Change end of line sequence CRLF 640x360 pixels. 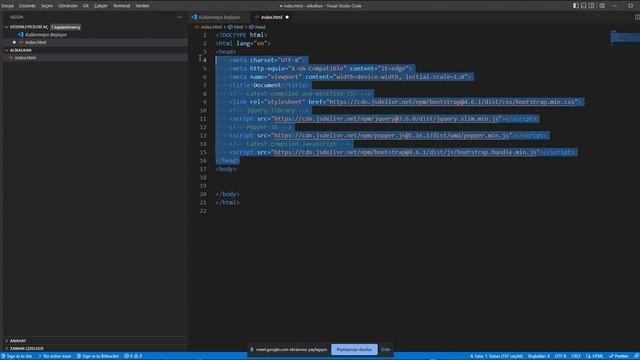pyautogui.click(x=576, y=356)
